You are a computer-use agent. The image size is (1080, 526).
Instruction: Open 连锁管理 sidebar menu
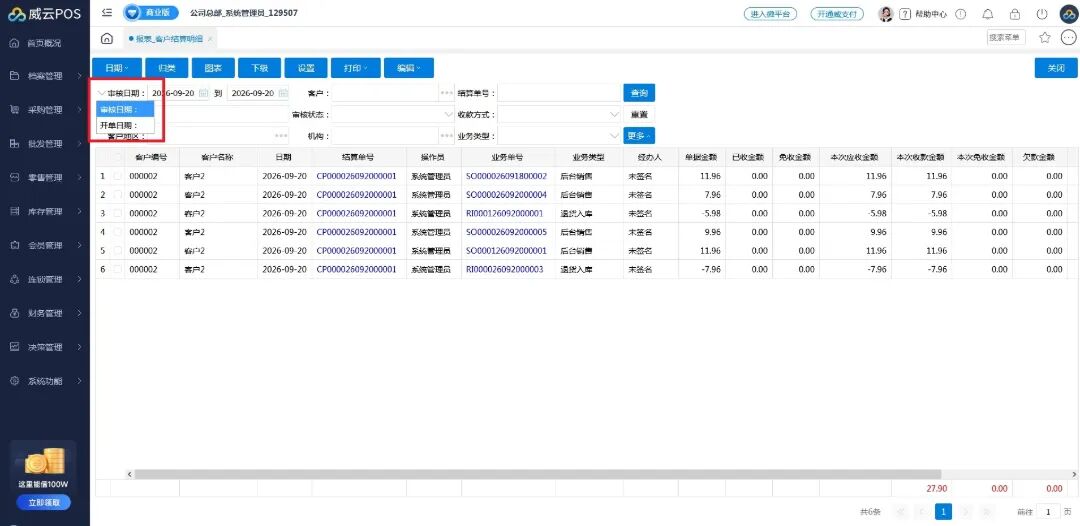click(x=45, y=280)
